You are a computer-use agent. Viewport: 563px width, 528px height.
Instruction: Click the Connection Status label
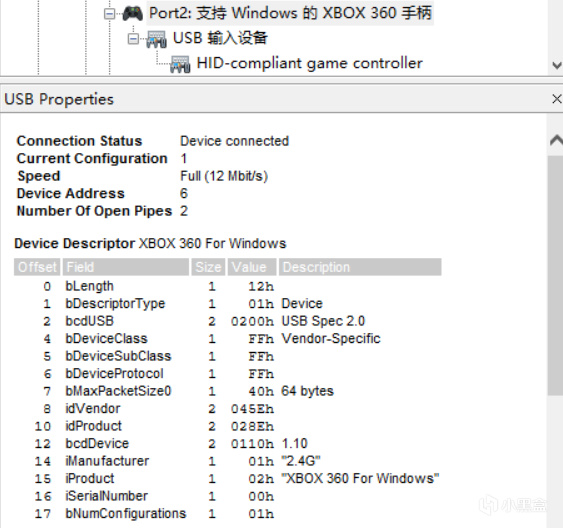point(79,141)
